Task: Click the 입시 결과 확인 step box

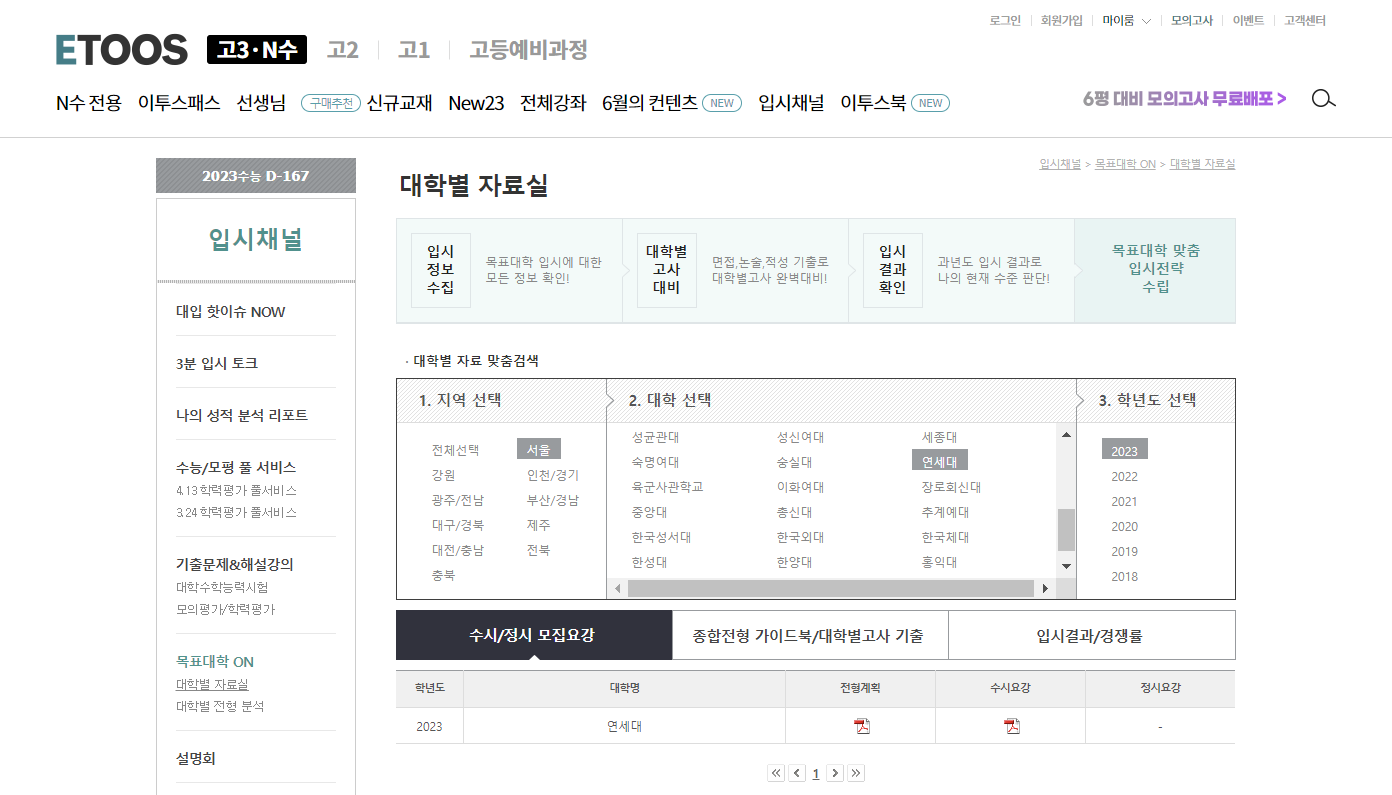Action: pyautogui.click(x=892, y=270)
